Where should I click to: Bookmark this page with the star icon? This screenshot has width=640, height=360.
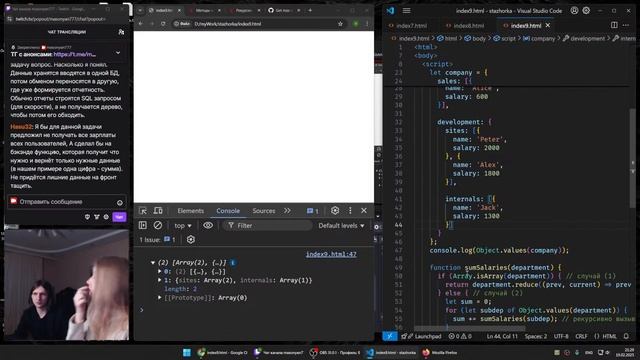point(340,24)
